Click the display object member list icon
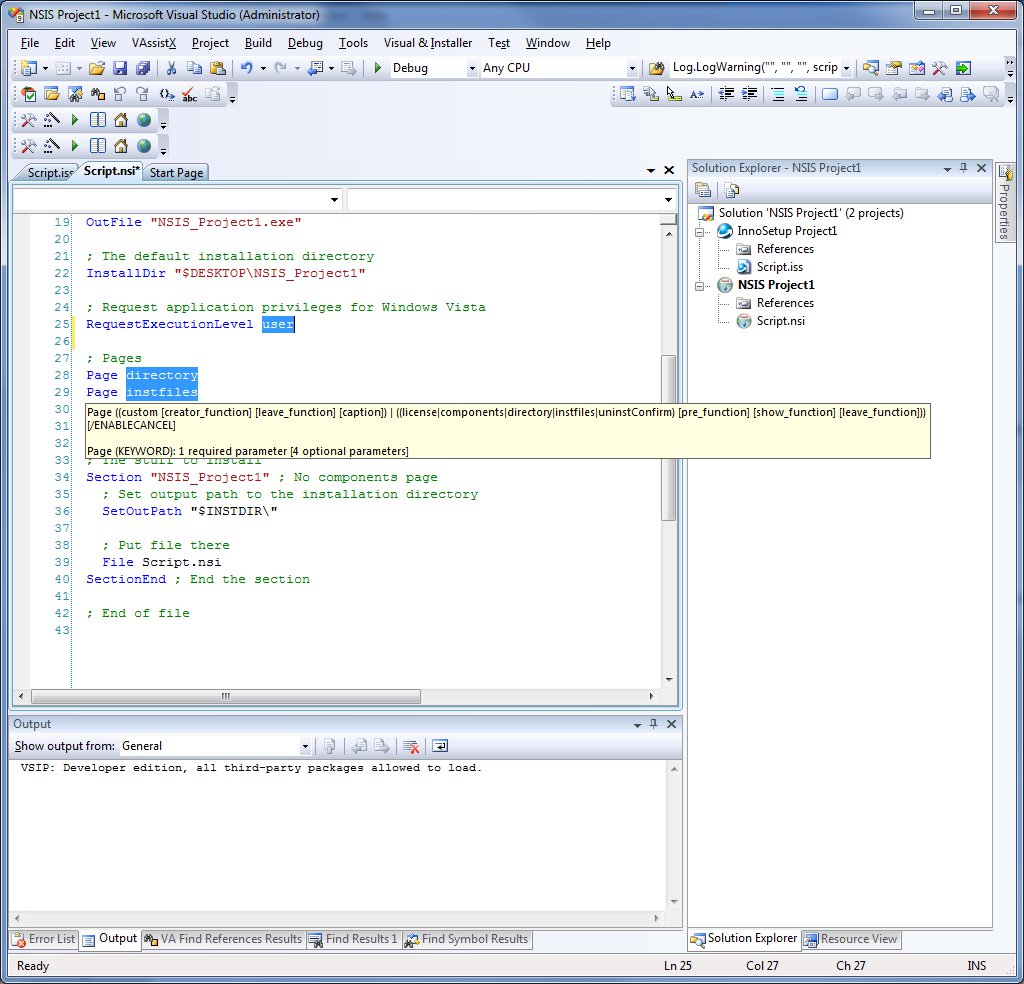This screenshot has width=1024, height=984. [x=627, y=95]
